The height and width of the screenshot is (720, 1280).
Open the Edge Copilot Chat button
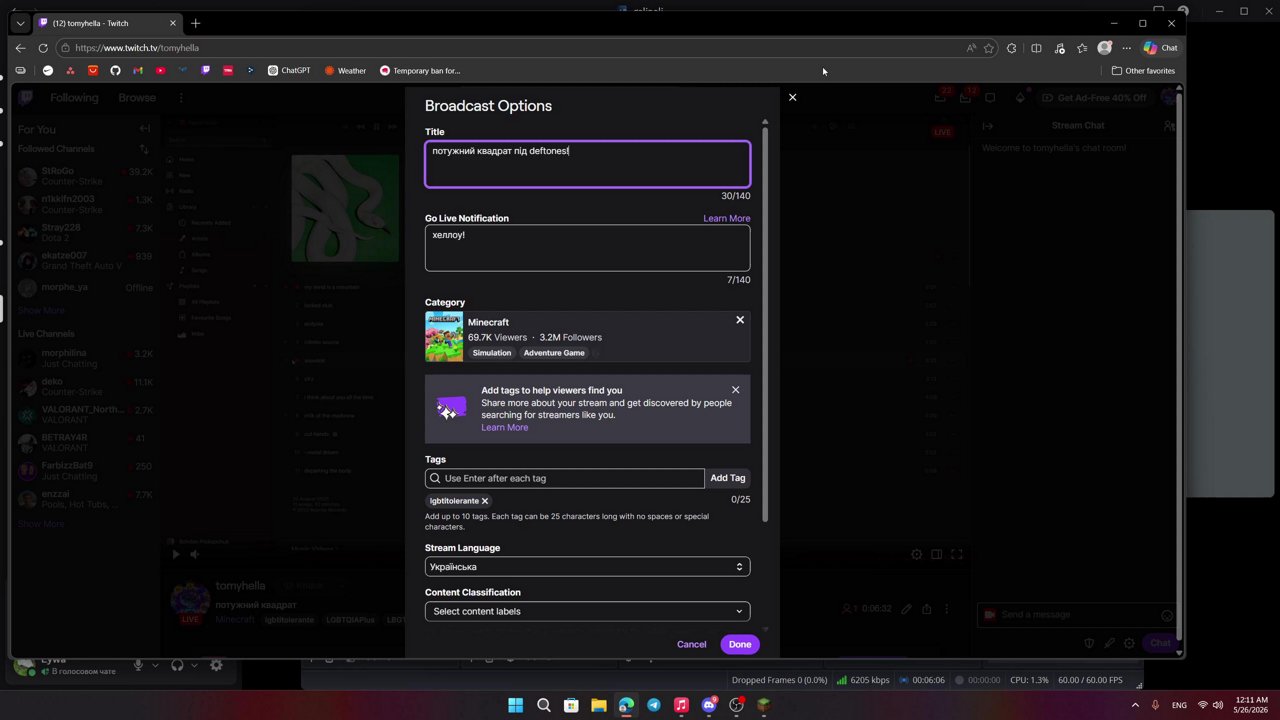(1160, 48)
